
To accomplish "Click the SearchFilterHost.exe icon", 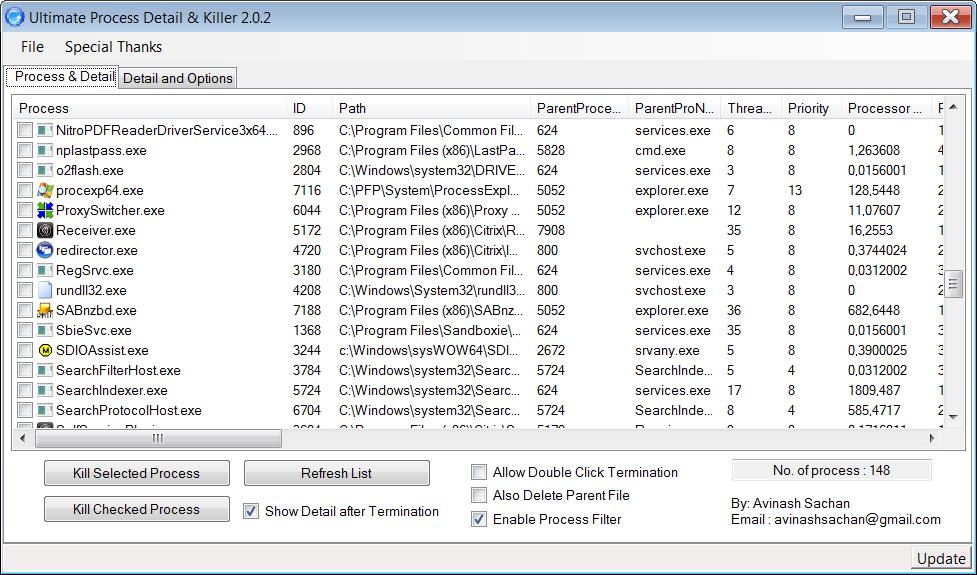I will tap(45, 370).
